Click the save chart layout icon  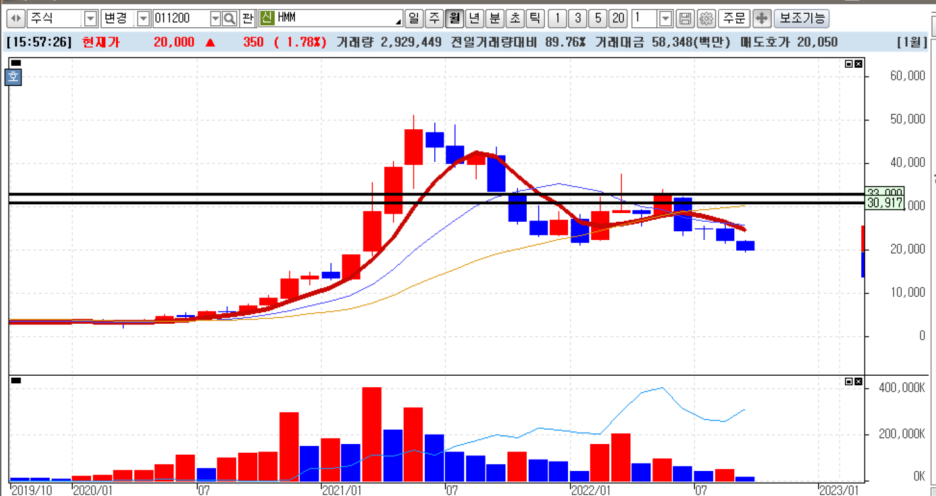click(x=686, y=19)
